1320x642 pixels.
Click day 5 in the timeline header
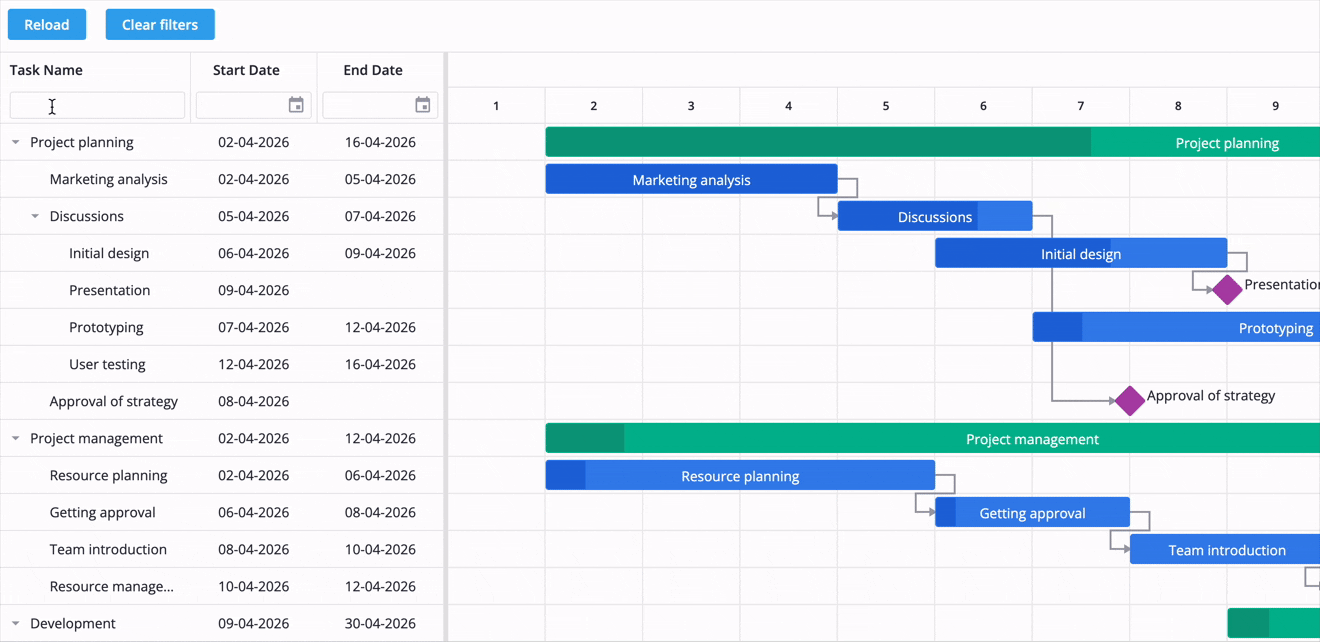[885, 105]
